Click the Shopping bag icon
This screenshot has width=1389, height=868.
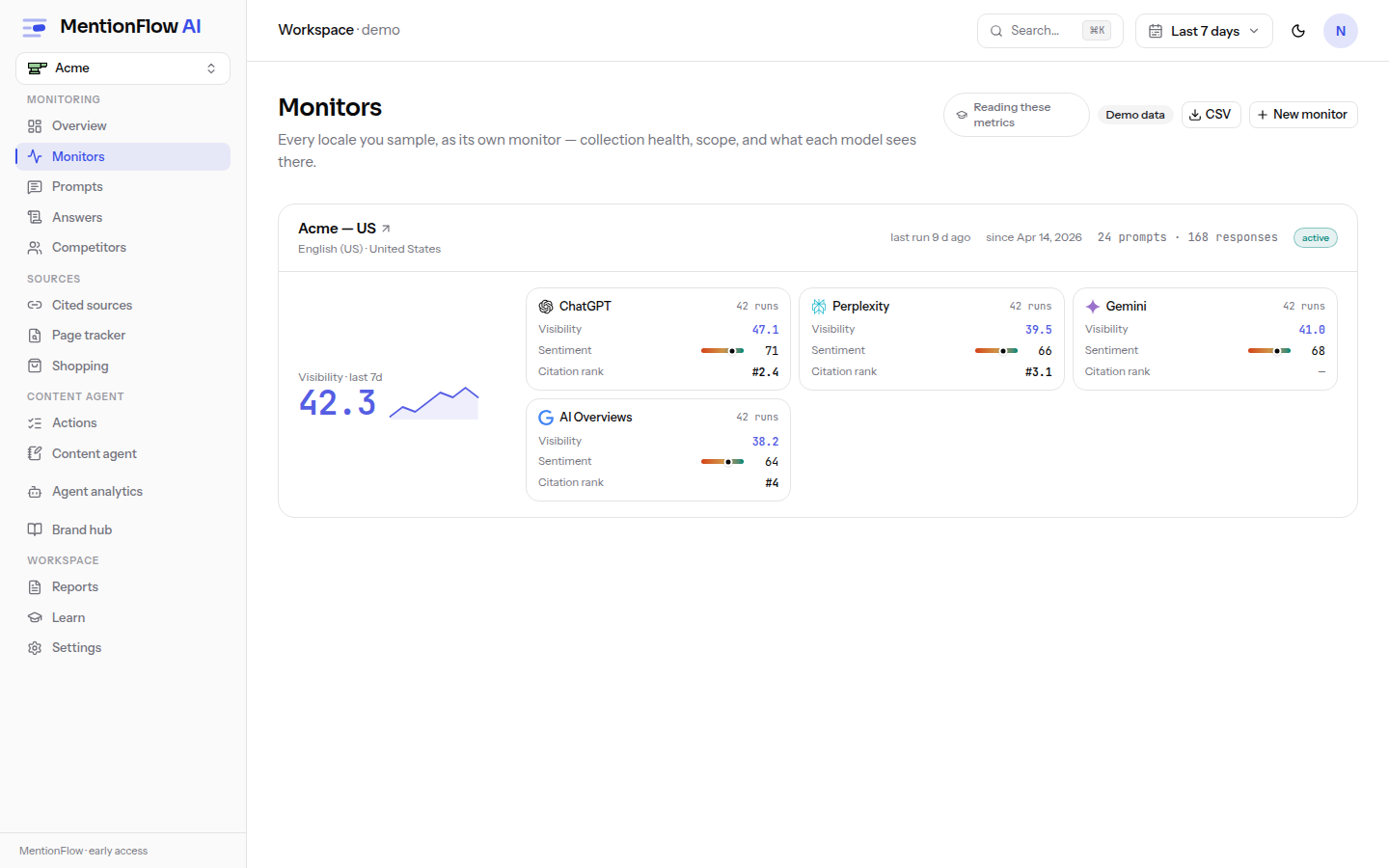coord(35,366)
